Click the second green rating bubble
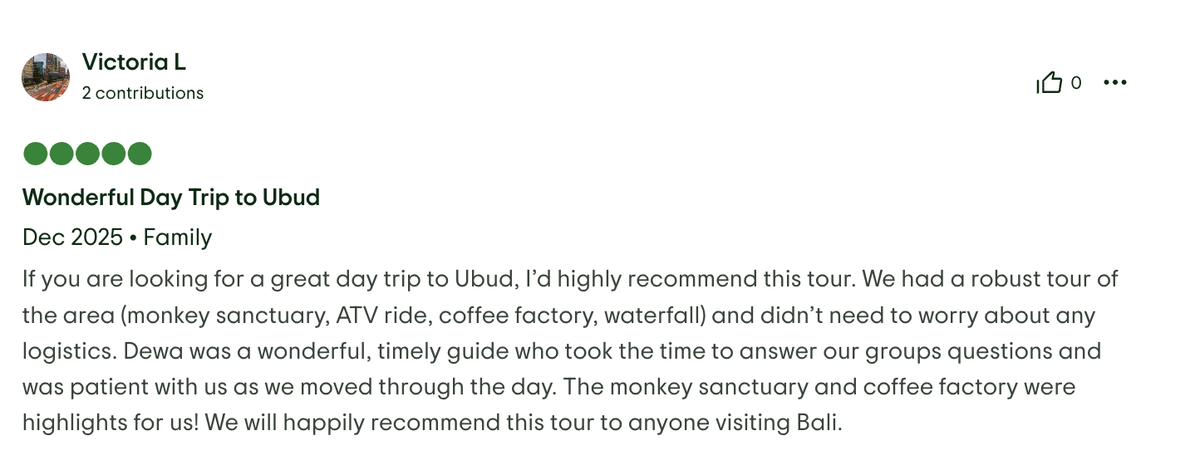This screenshot has height=465, width=1200. (61, 154)
